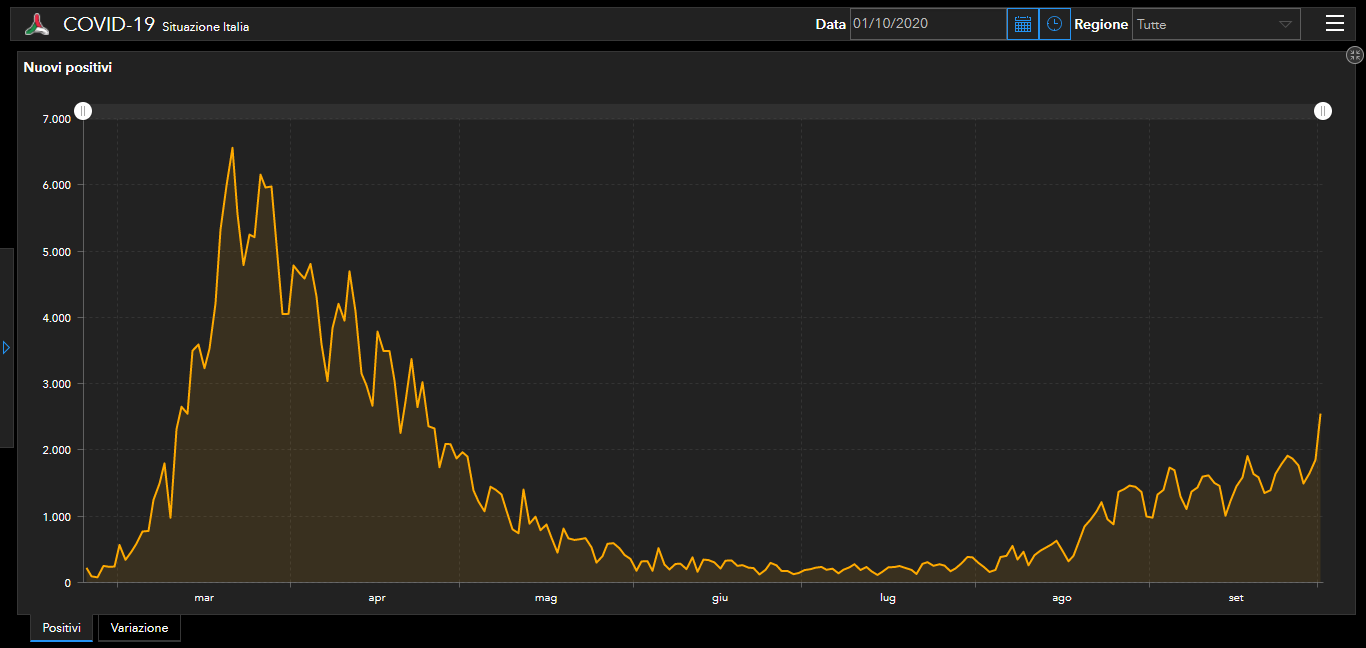1366x648 pixels.
Task: Switch to the Variazione tab
Action: click(139, 628)
